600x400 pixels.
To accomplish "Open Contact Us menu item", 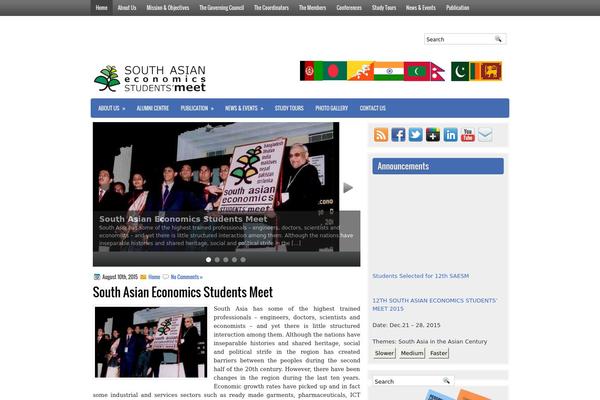I will pyautogui.click(x=372, y=108).
